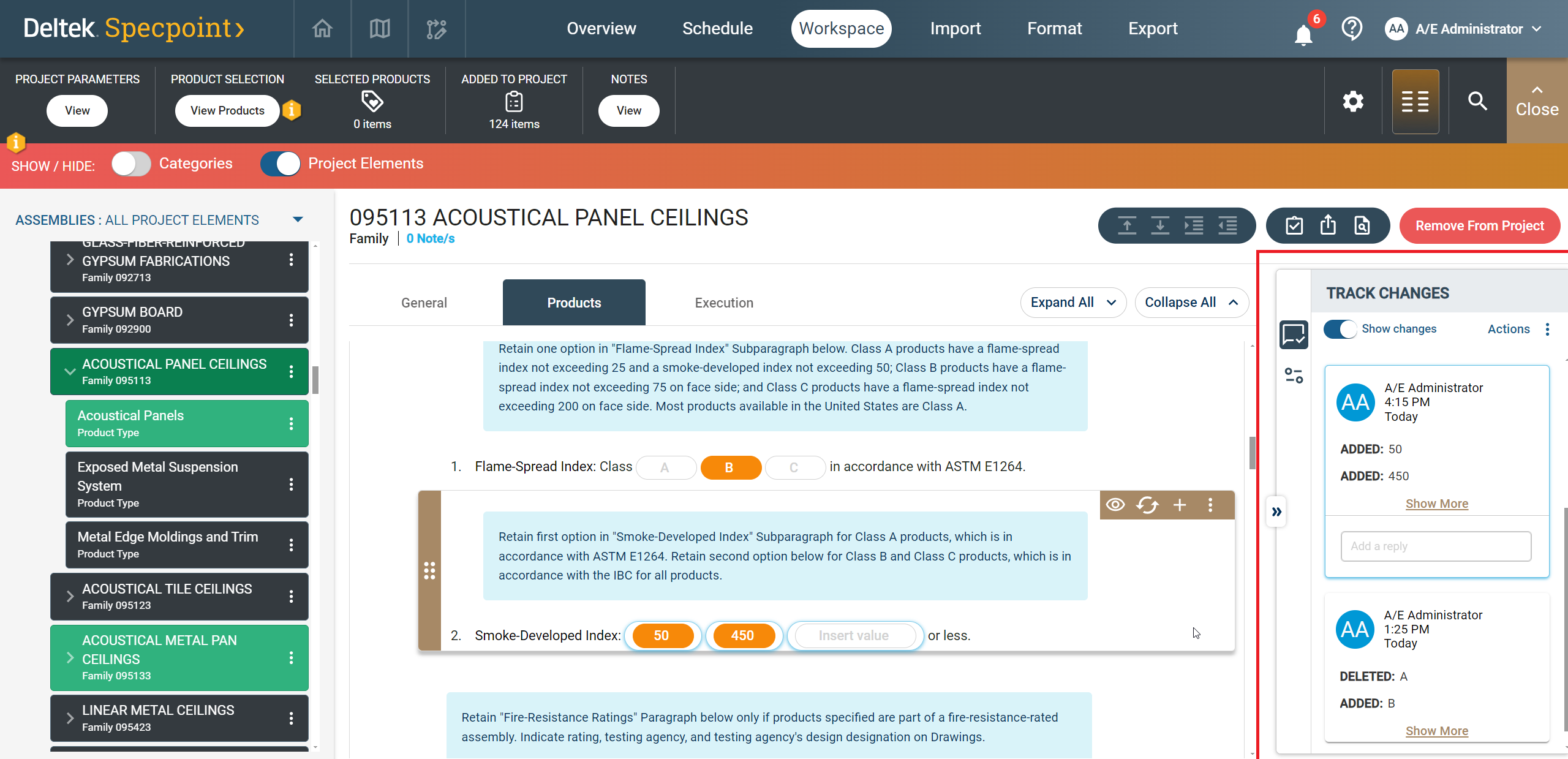Screen dimensions: 1568x759
Task: Click the Remove From Project button
Action: (1479, 226)
